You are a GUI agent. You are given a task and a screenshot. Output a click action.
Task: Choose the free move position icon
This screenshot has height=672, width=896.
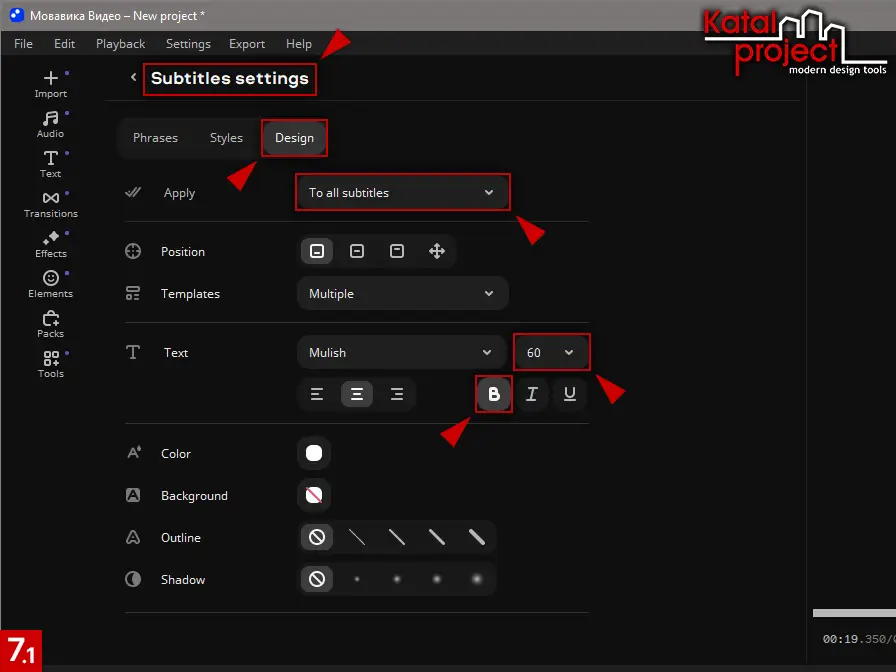pos(437,252)
